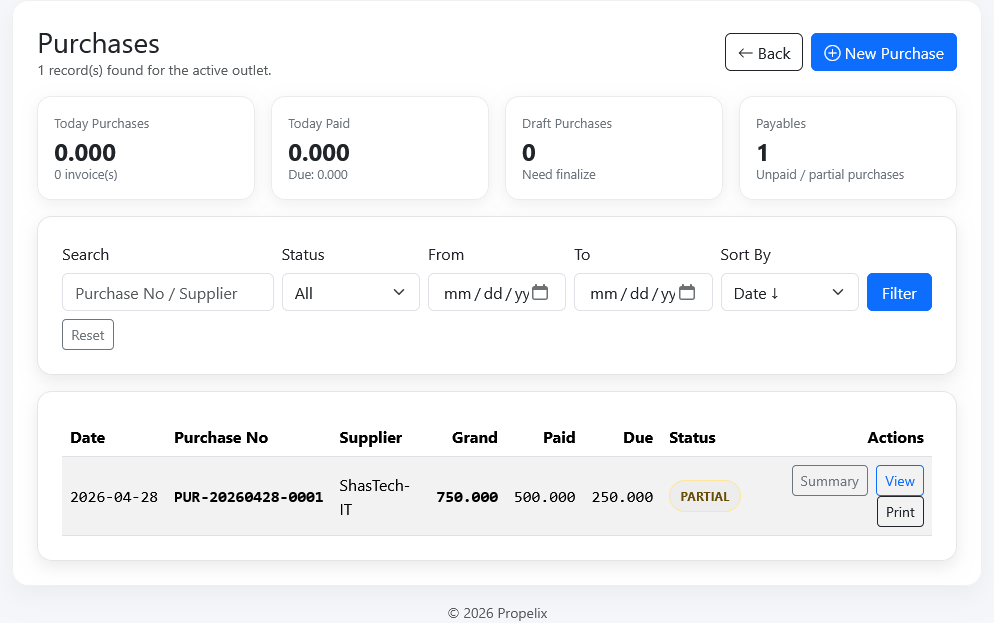Click the Due column header
This screenshot has height=623, width=994.
pyautogui.click(x=638, y=437)
